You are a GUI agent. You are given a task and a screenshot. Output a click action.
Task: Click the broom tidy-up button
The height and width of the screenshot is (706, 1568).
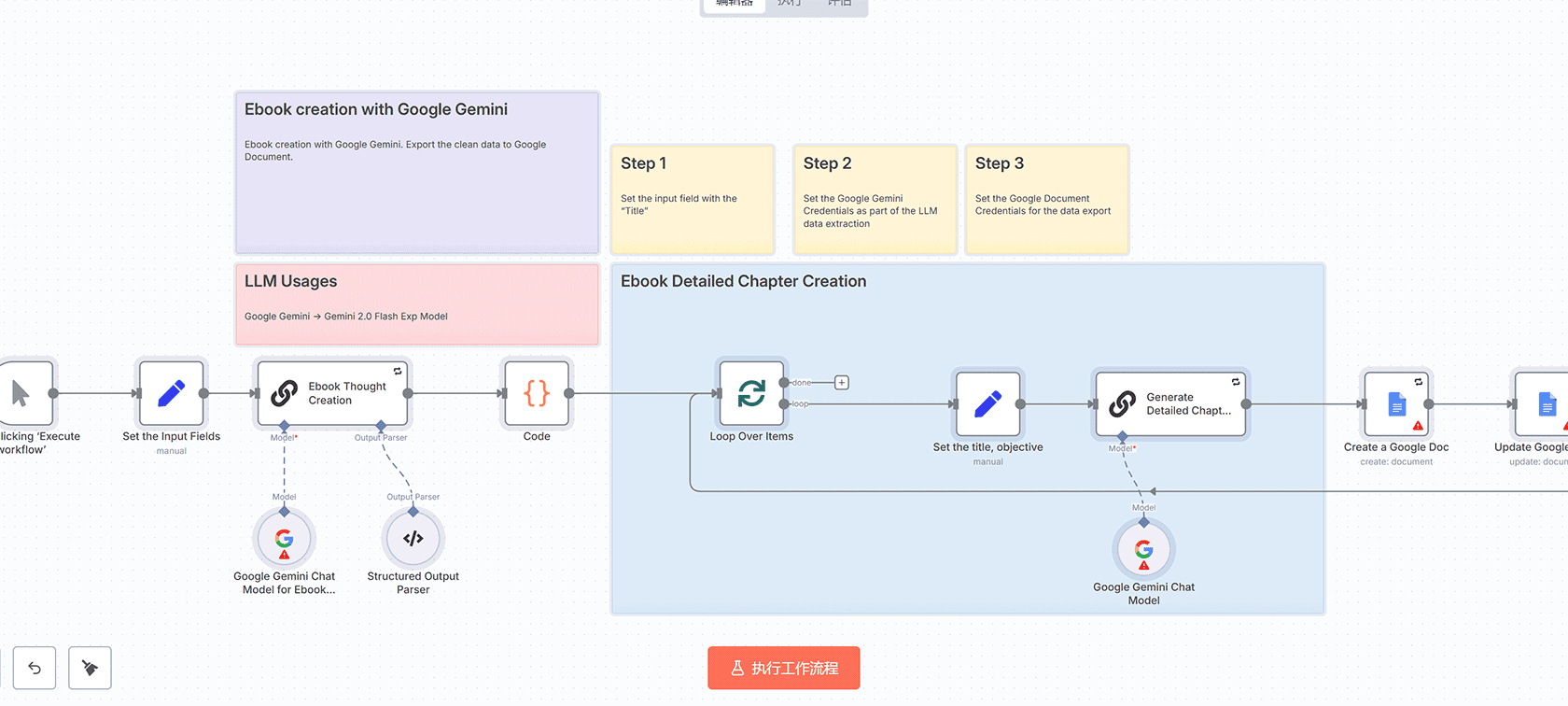[90, 668]
